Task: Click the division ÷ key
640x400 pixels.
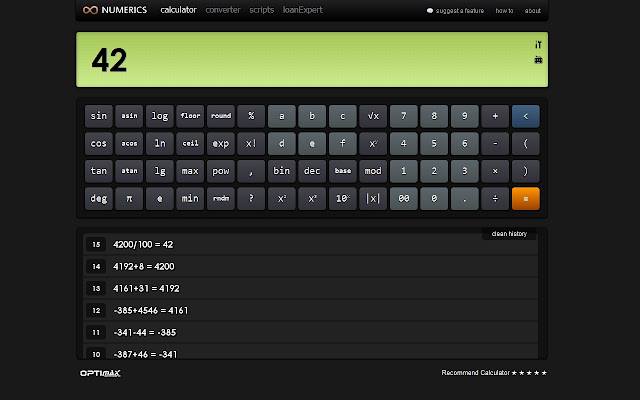Action: [x=495, y=198]
